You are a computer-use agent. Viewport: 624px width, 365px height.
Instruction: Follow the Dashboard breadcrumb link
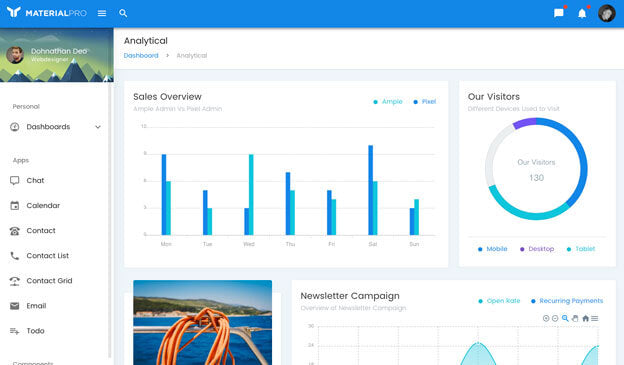(x=141, y=55)
